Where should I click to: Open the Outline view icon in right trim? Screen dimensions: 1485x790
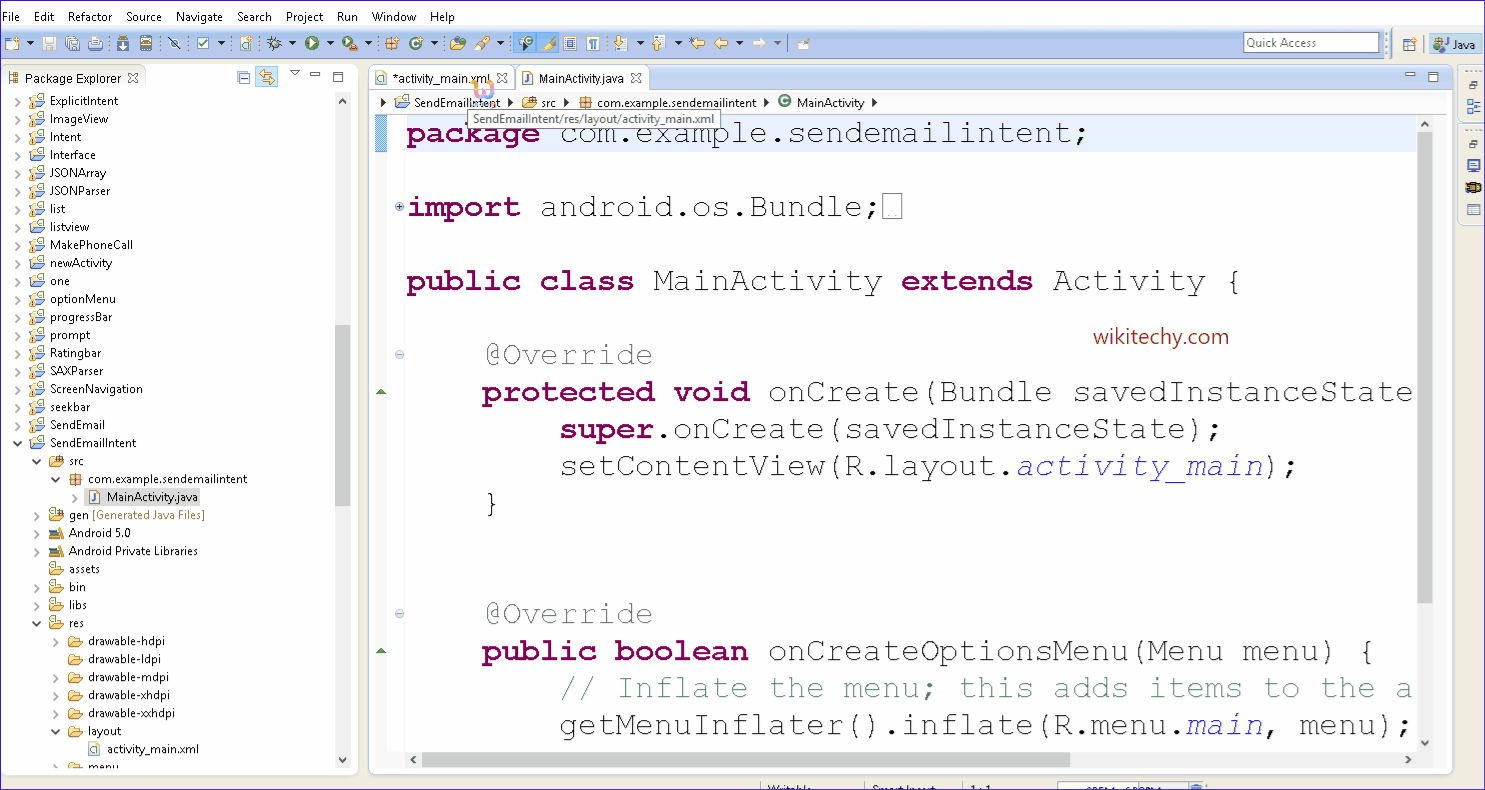(x=1473, y=107)
